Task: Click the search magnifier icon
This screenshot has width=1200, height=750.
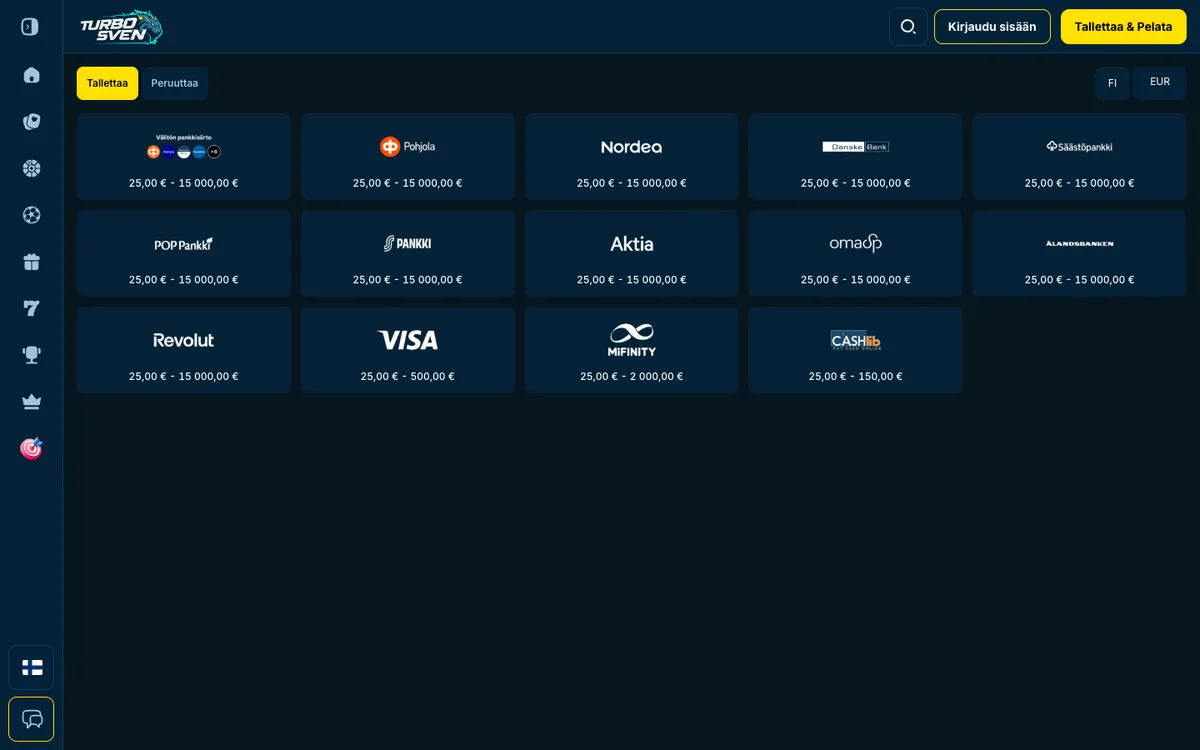Action: pos(908,27)
